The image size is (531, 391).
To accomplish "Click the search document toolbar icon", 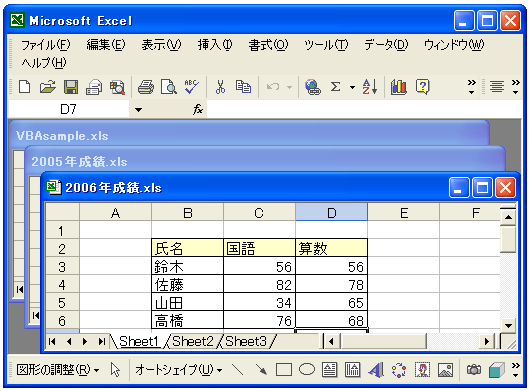I will (117, 87).
